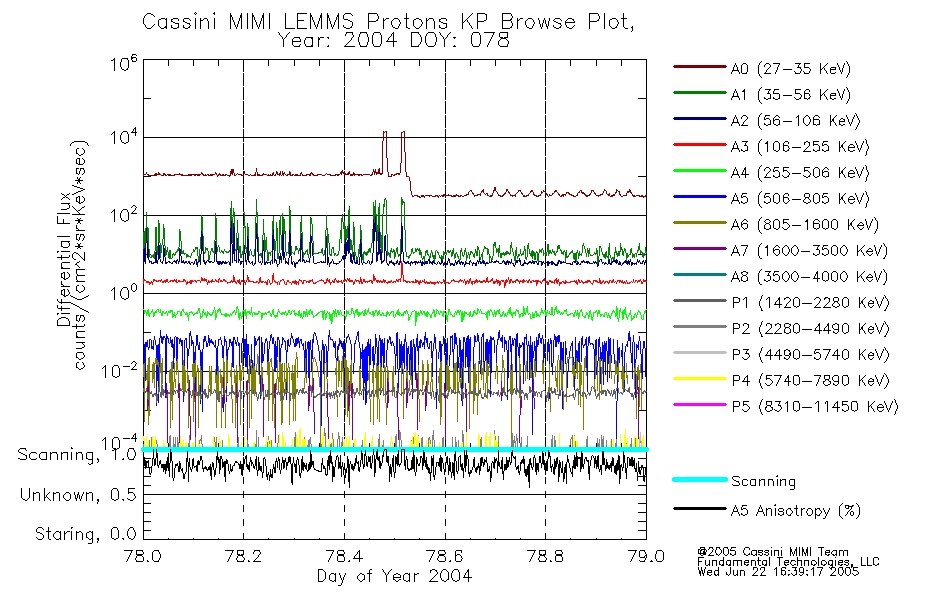Click the A6 (805-1600 KeV) legend label
The width and height of the screenshot is (950, 600).
pyautogui.click(x=805, y=225)
